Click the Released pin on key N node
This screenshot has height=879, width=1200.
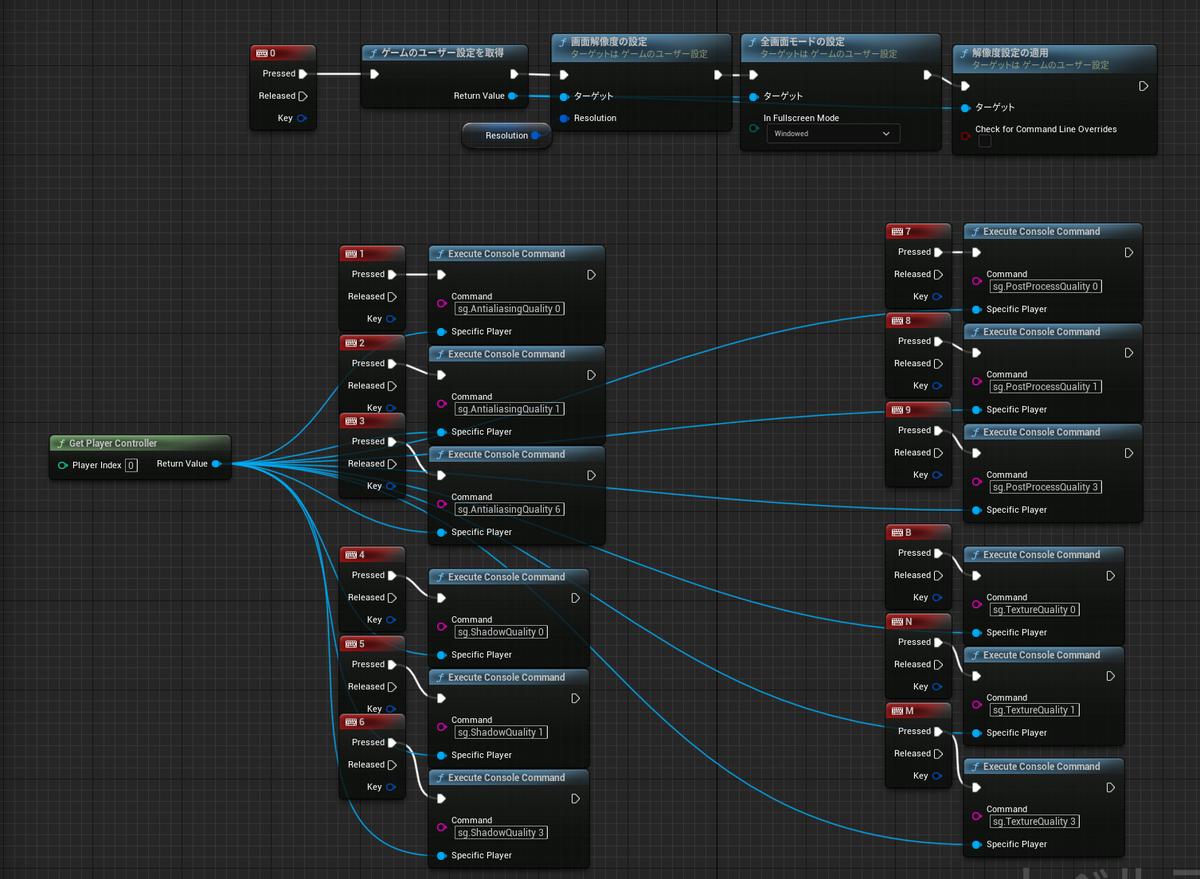pyautogui.click(x=938, y=664)
